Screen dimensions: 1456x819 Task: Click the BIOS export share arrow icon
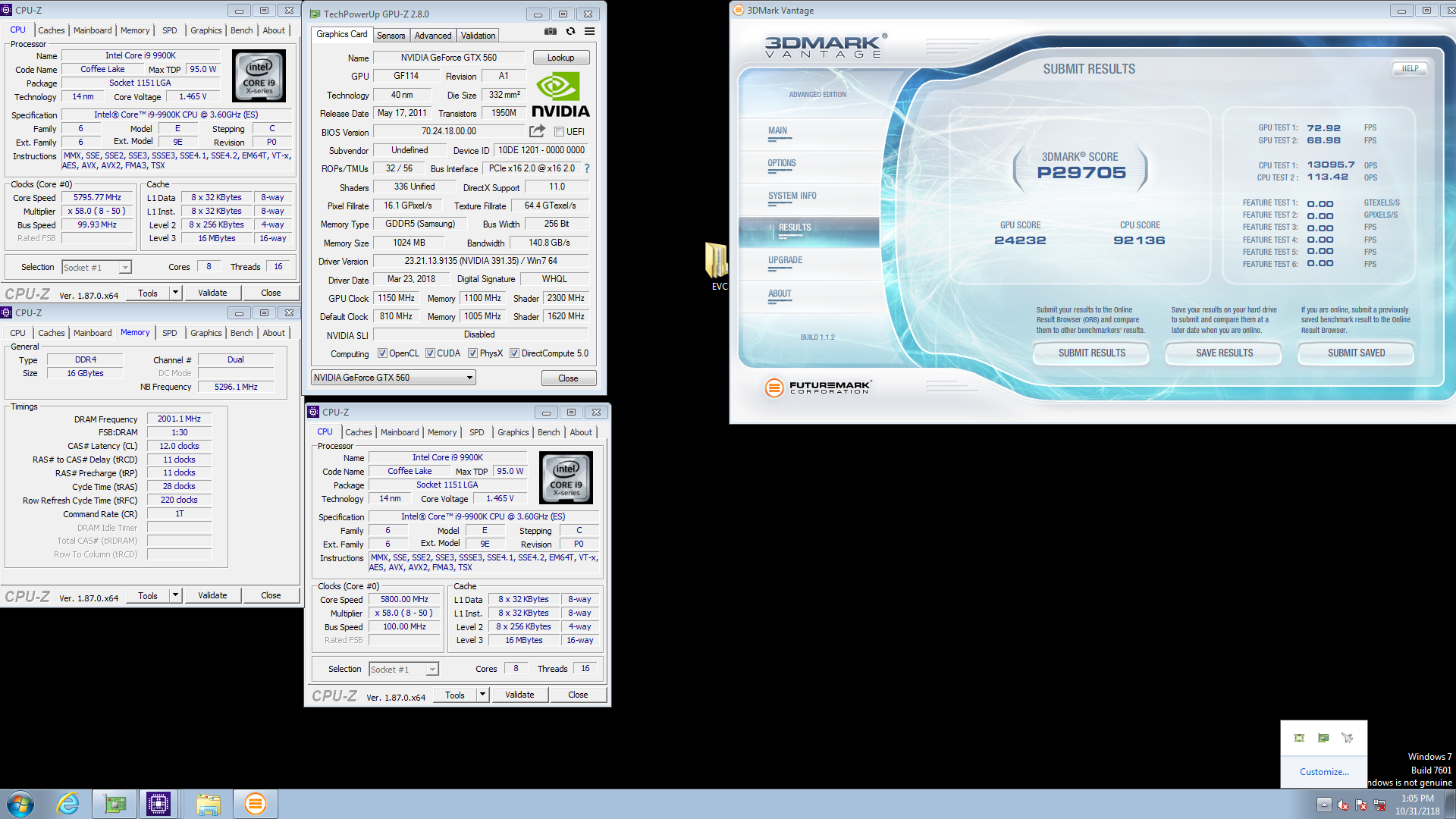538,131
